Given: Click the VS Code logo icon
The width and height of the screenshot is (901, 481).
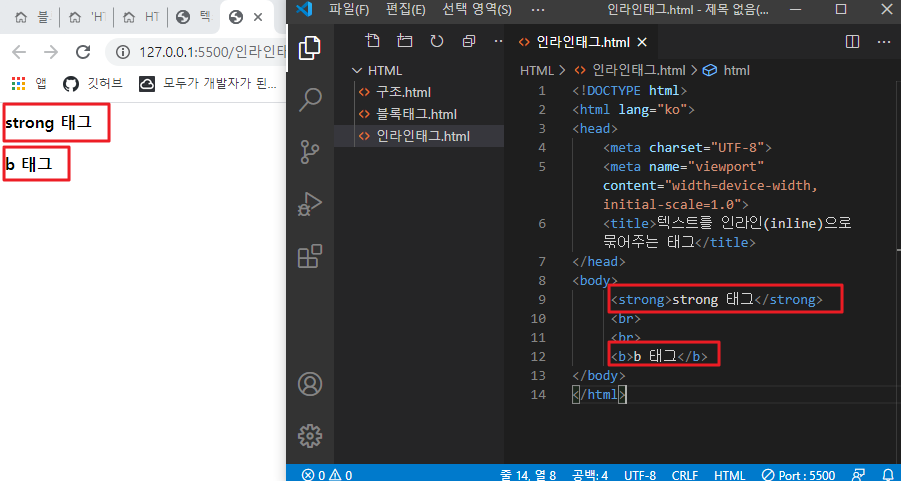Looking at the screenshot, I should click(x=303, y=9).
